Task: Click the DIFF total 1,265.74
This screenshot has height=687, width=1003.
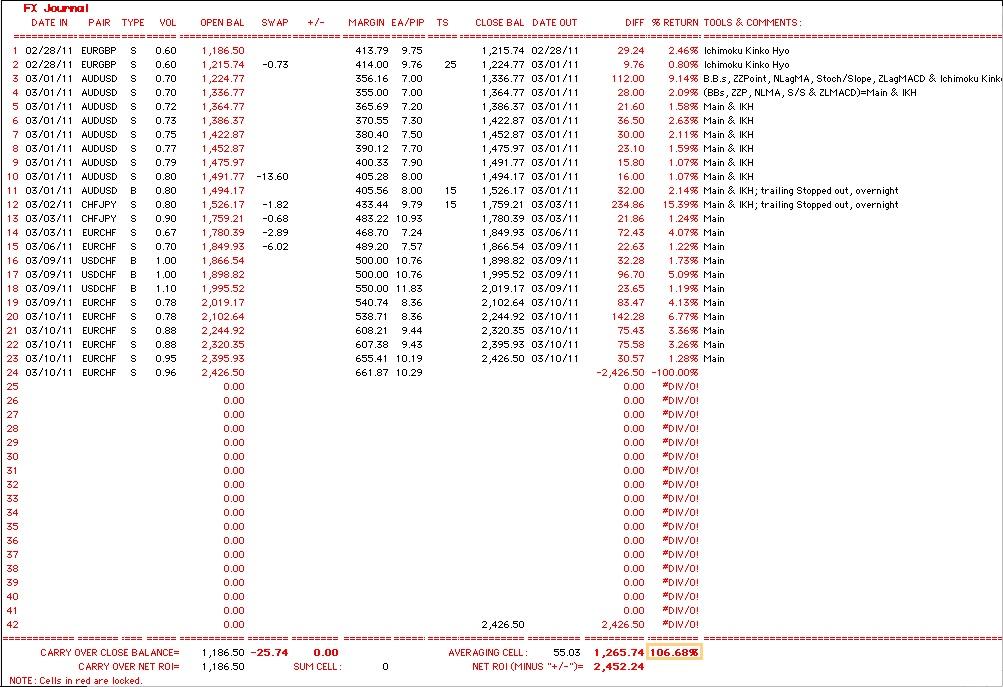Action: click(619, 653)
